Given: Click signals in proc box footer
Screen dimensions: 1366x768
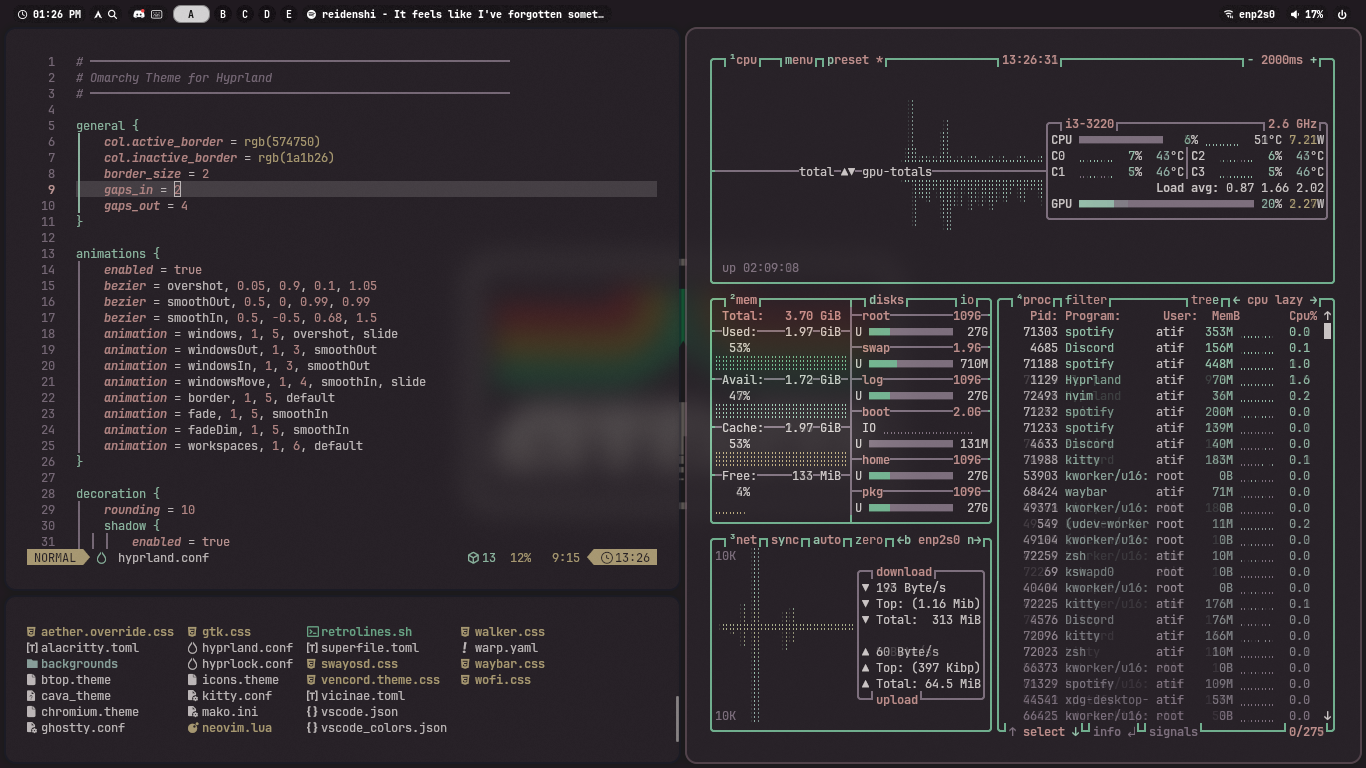Looking at the screenshot, I should pyautogui.click(x=1173, y=732).
